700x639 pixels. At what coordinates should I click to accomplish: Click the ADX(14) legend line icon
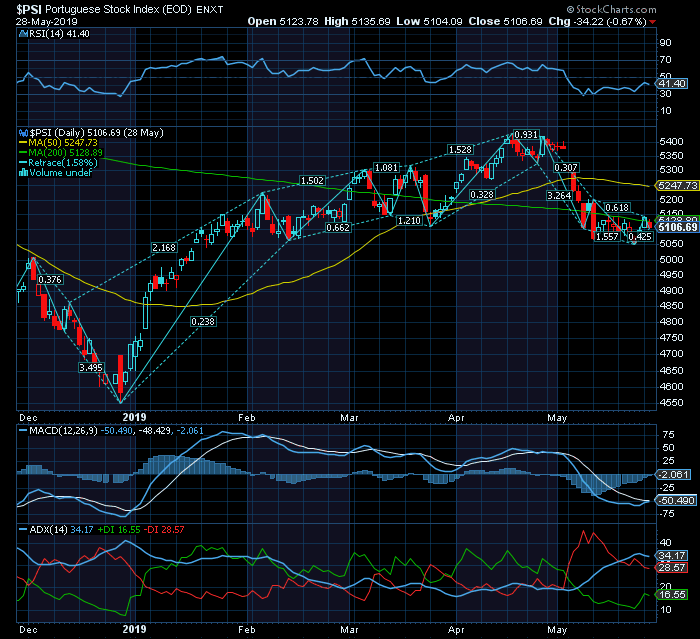(23, 528)
